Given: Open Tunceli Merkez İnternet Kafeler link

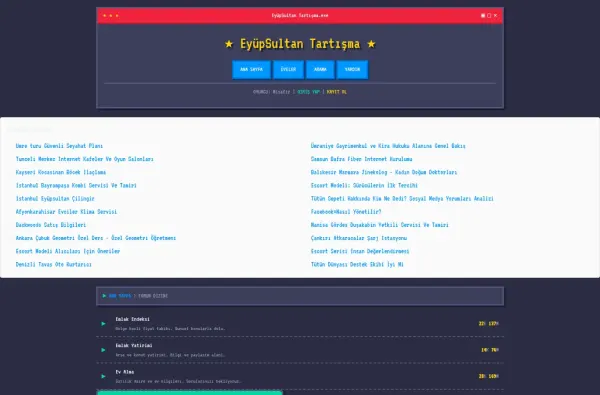Looking at the screenshot, I should pos(85,159).
